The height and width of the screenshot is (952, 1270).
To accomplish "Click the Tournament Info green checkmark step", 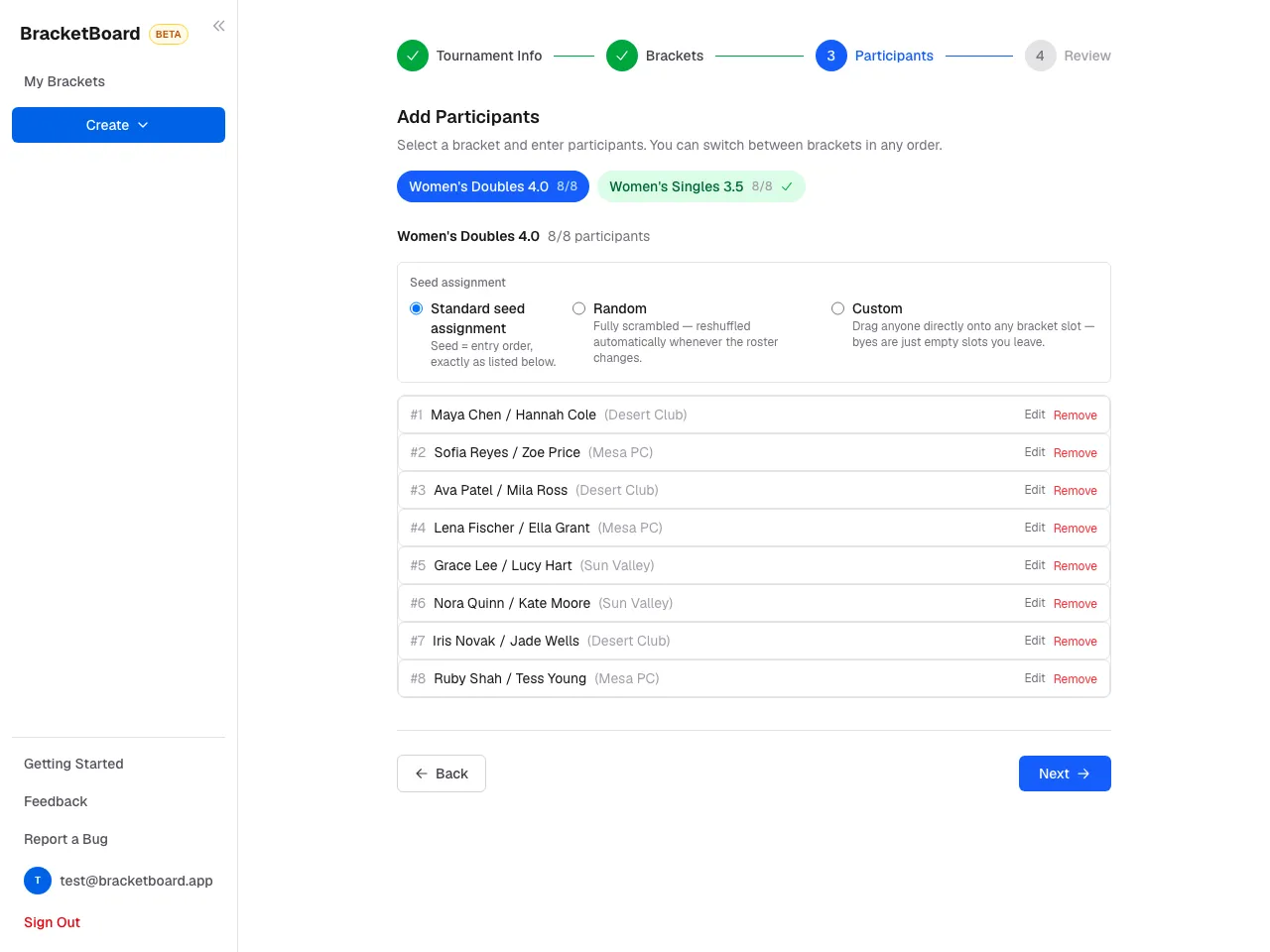I will point(413,56).
